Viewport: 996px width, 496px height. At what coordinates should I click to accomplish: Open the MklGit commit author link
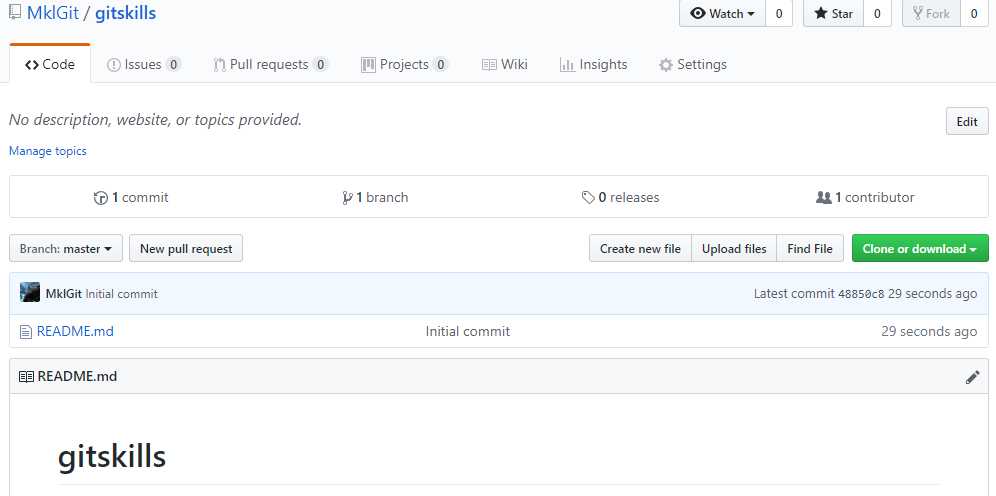[x=64, y=294]
